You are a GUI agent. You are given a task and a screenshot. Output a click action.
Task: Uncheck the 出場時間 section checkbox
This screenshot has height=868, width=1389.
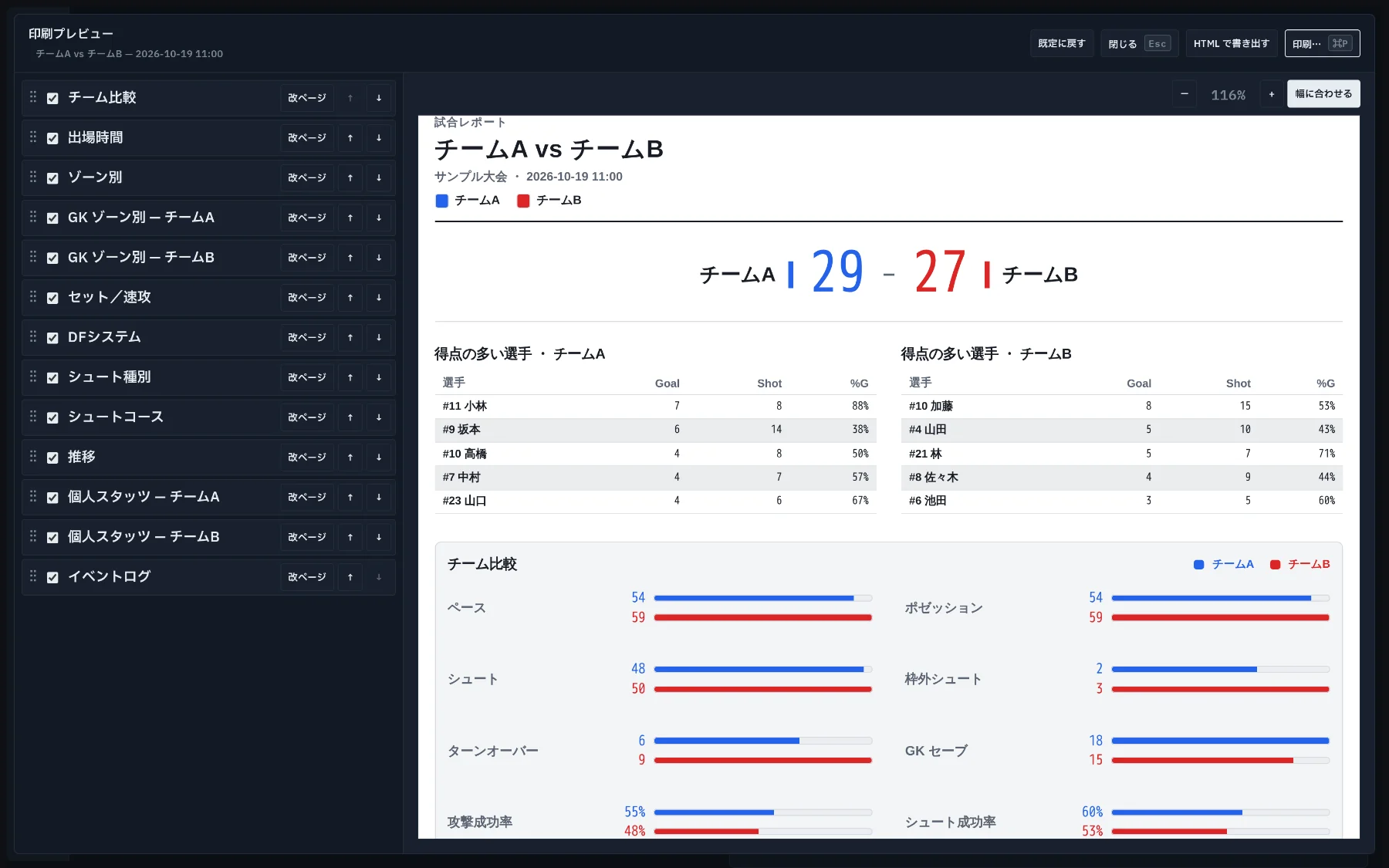point(52,138)
